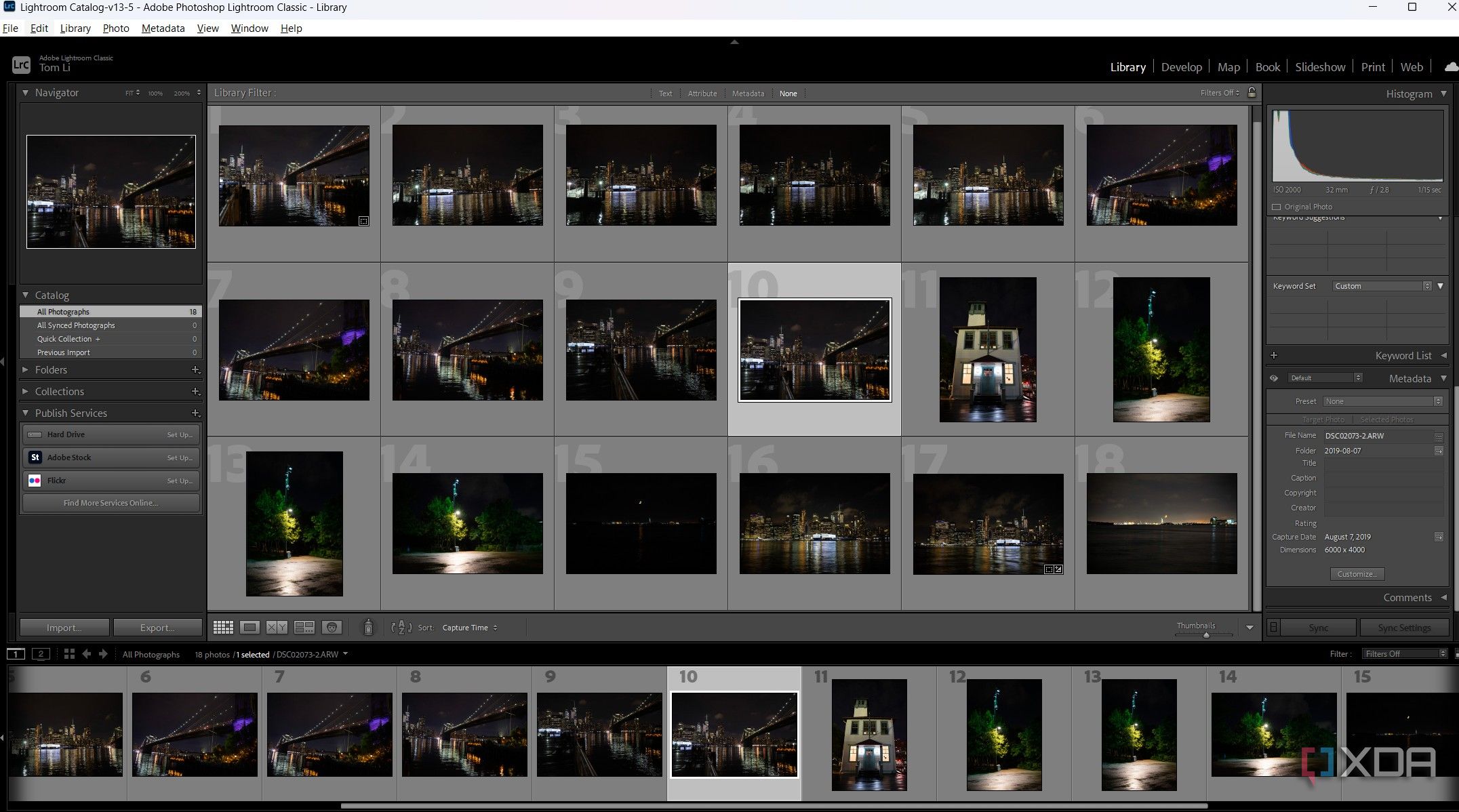The image size is (1459, 812).
Task: Adjust the Thumbnails size slider
Action: (1206, 635)
